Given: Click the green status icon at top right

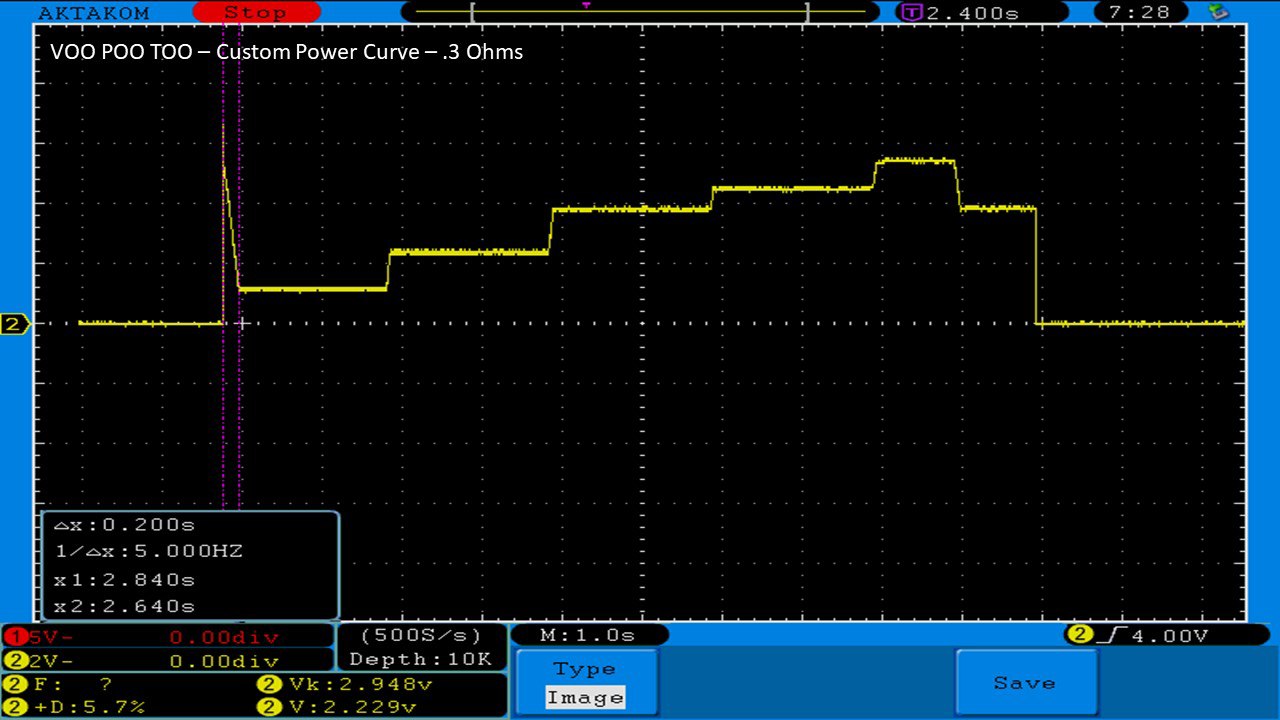Looking at the screenshot, I should pyautogui.click(x=1218, y=12).
